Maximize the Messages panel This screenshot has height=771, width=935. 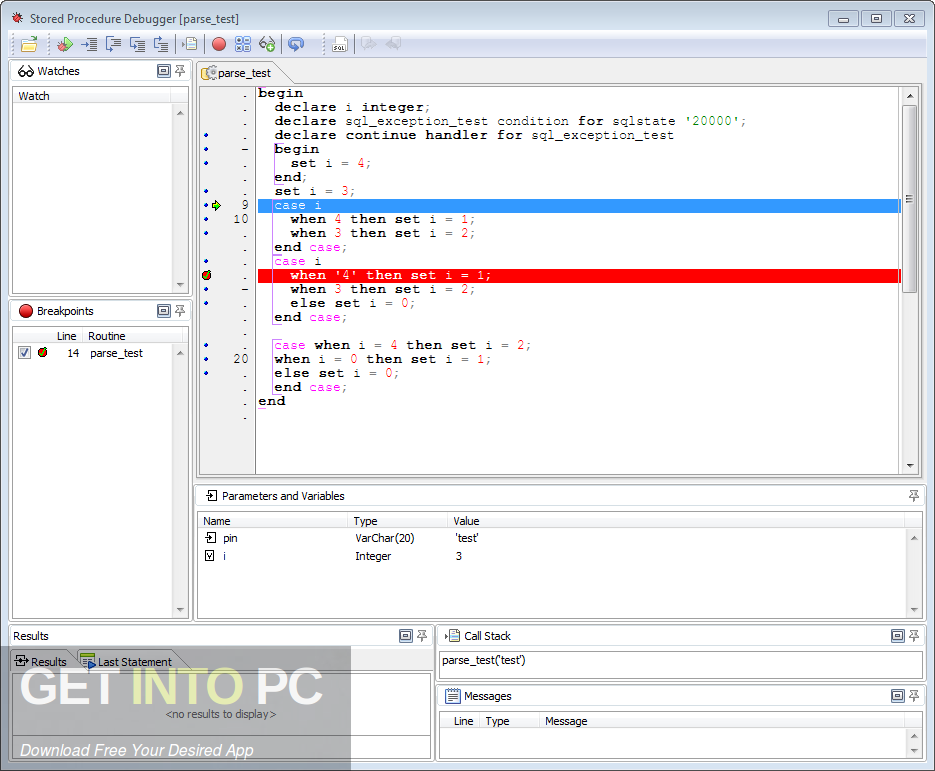(x=897, y=695)
